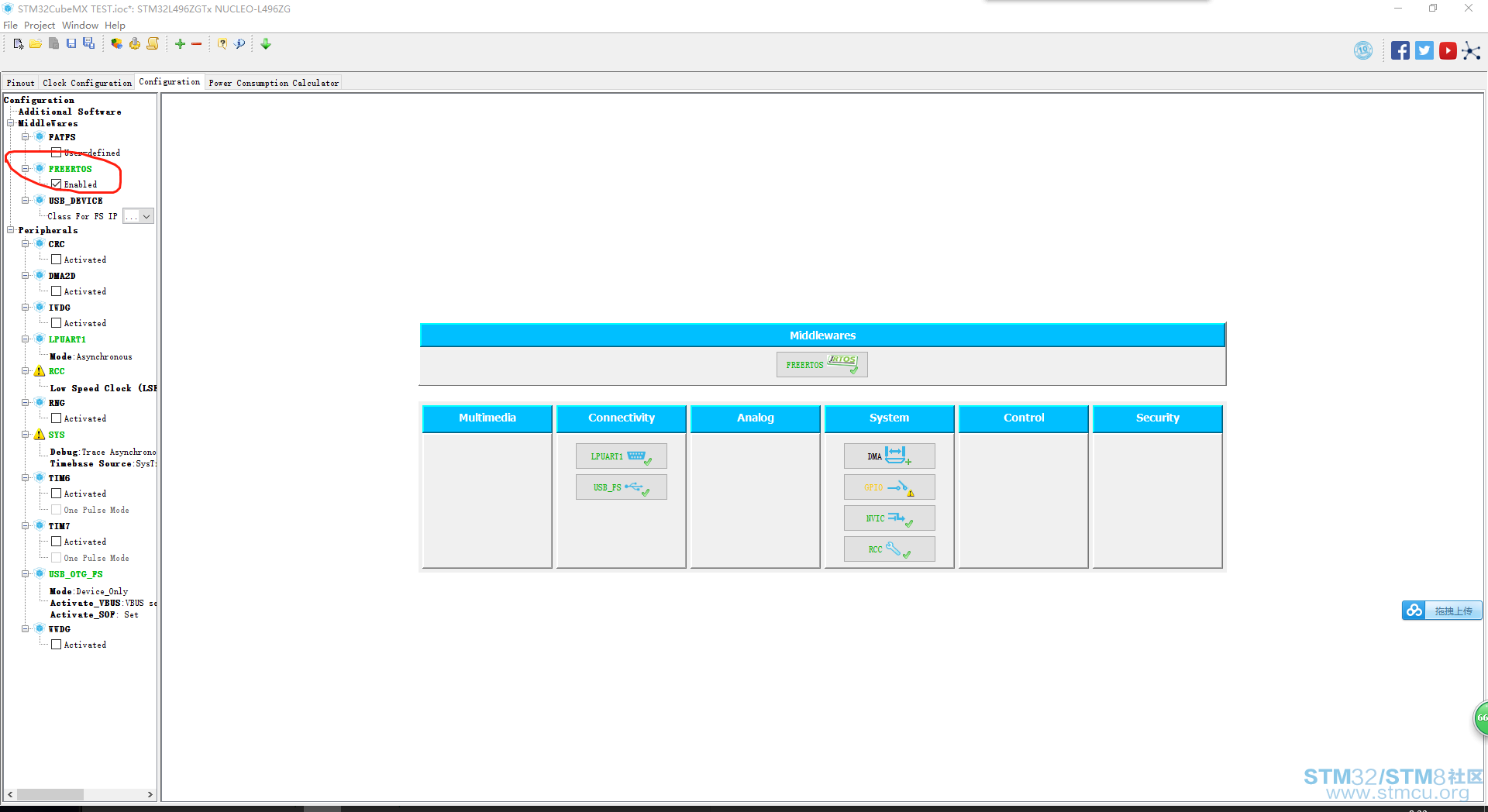Collapse the FATFS tree node
Viewport: 1488px width, 812px height.
click(x=25, y=137)
